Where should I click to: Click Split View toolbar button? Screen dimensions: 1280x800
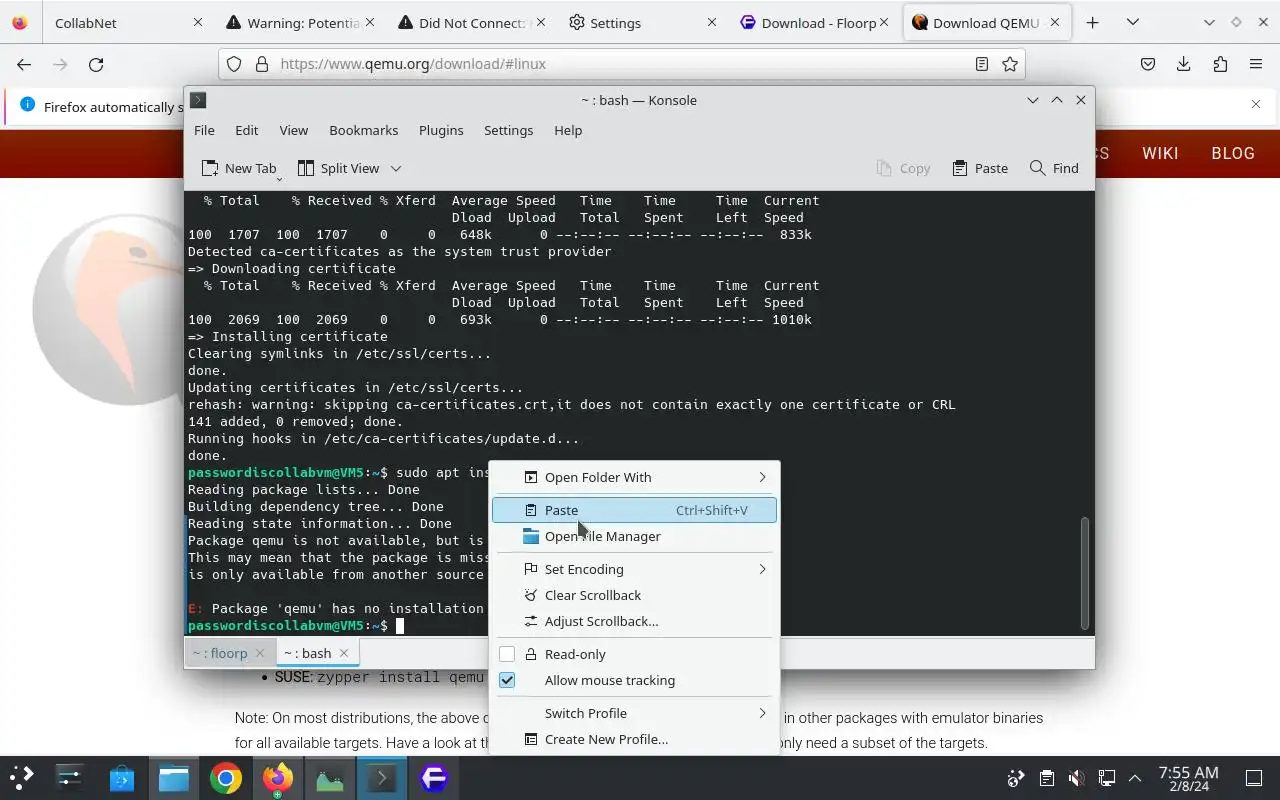[339, 168]
